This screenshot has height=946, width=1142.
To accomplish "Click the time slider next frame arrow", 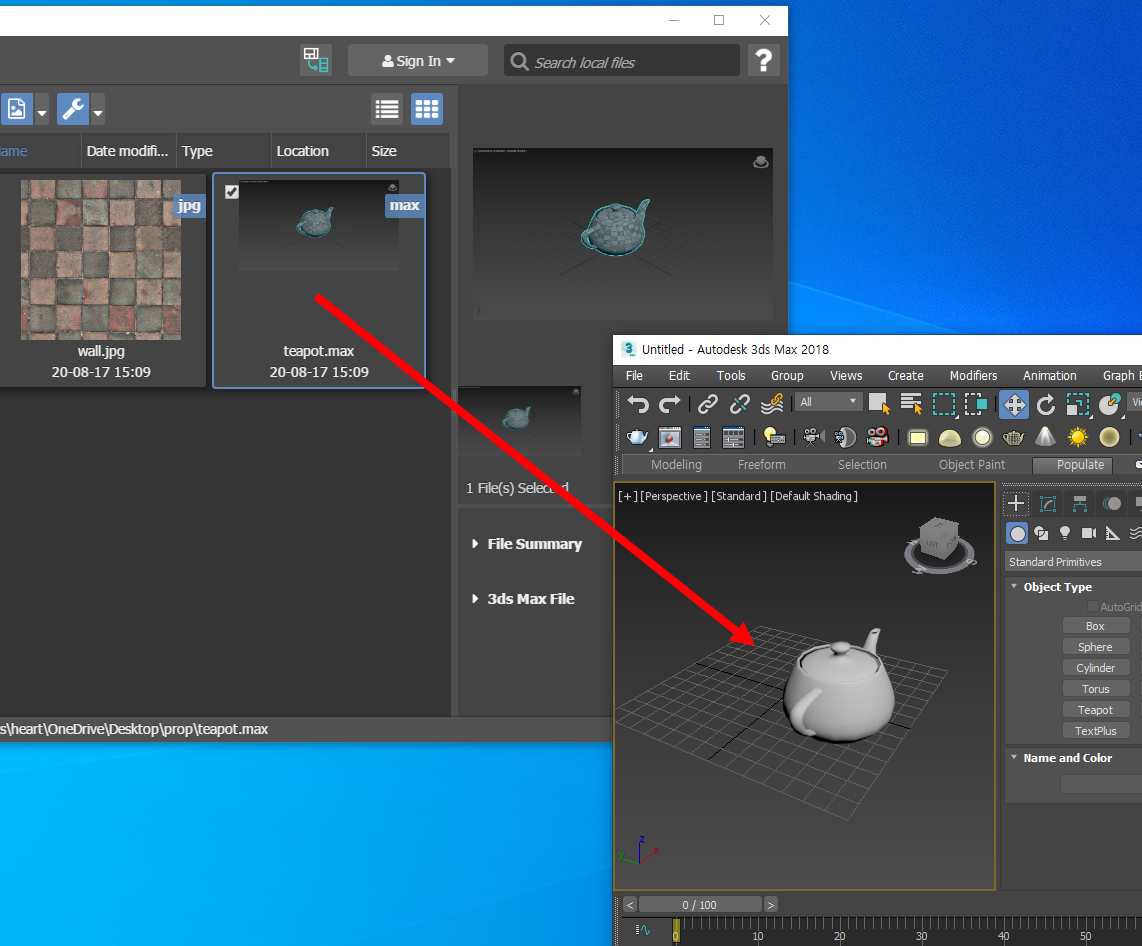I will click(771, 904).
